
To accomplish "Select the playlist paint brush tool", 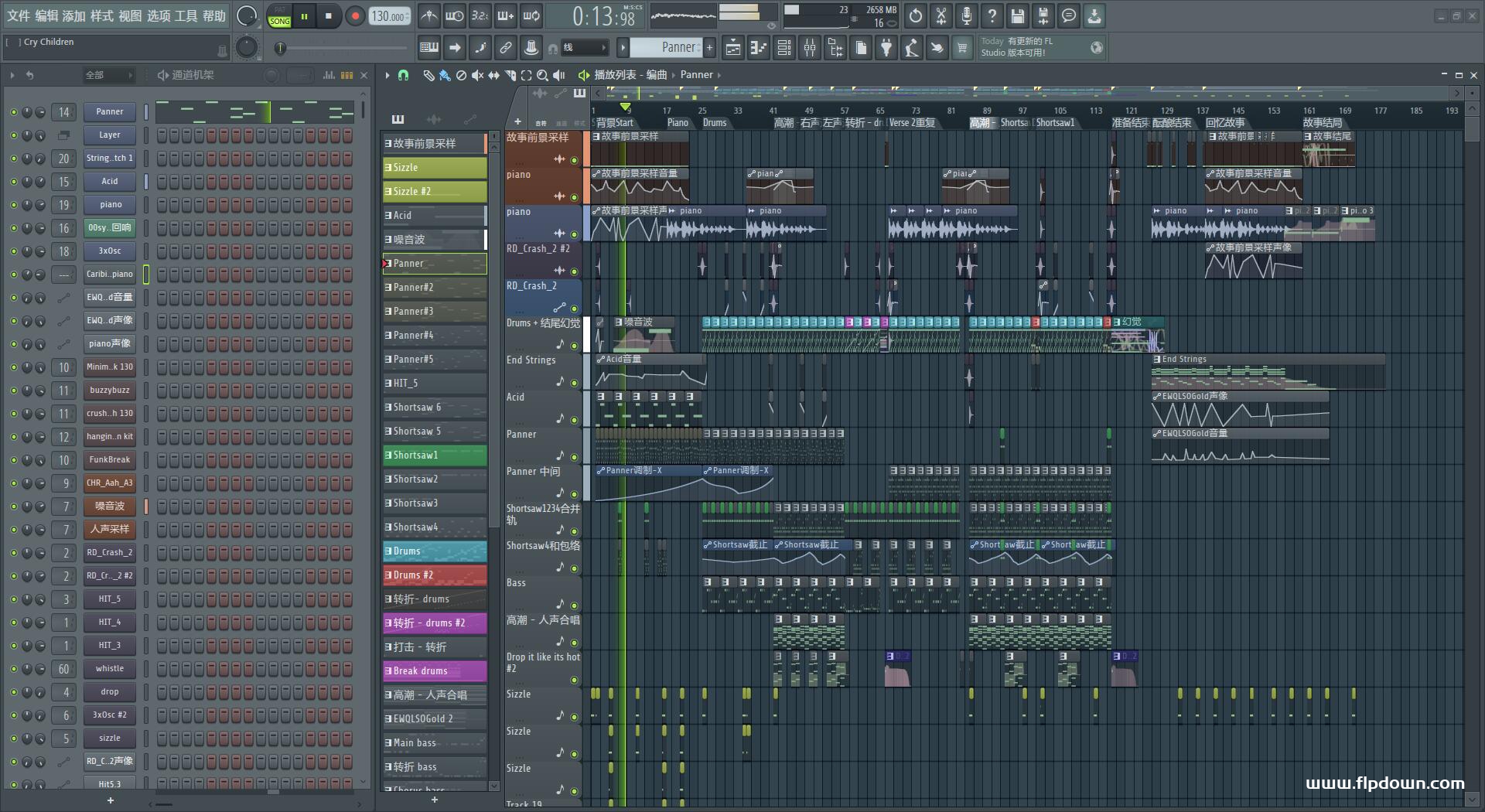I will click(445, 75).
